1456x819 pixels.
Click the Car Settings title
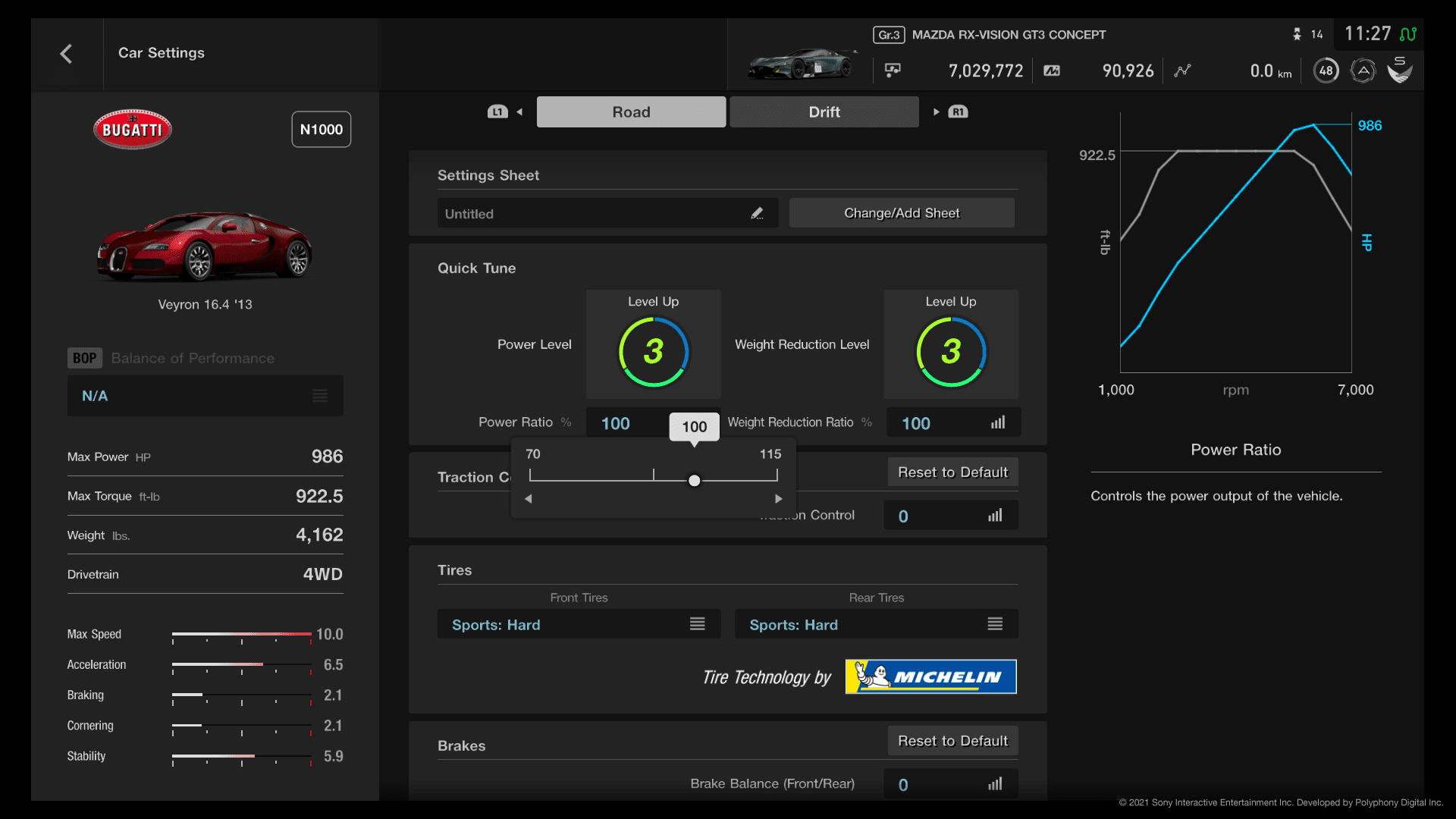point(162,52)
